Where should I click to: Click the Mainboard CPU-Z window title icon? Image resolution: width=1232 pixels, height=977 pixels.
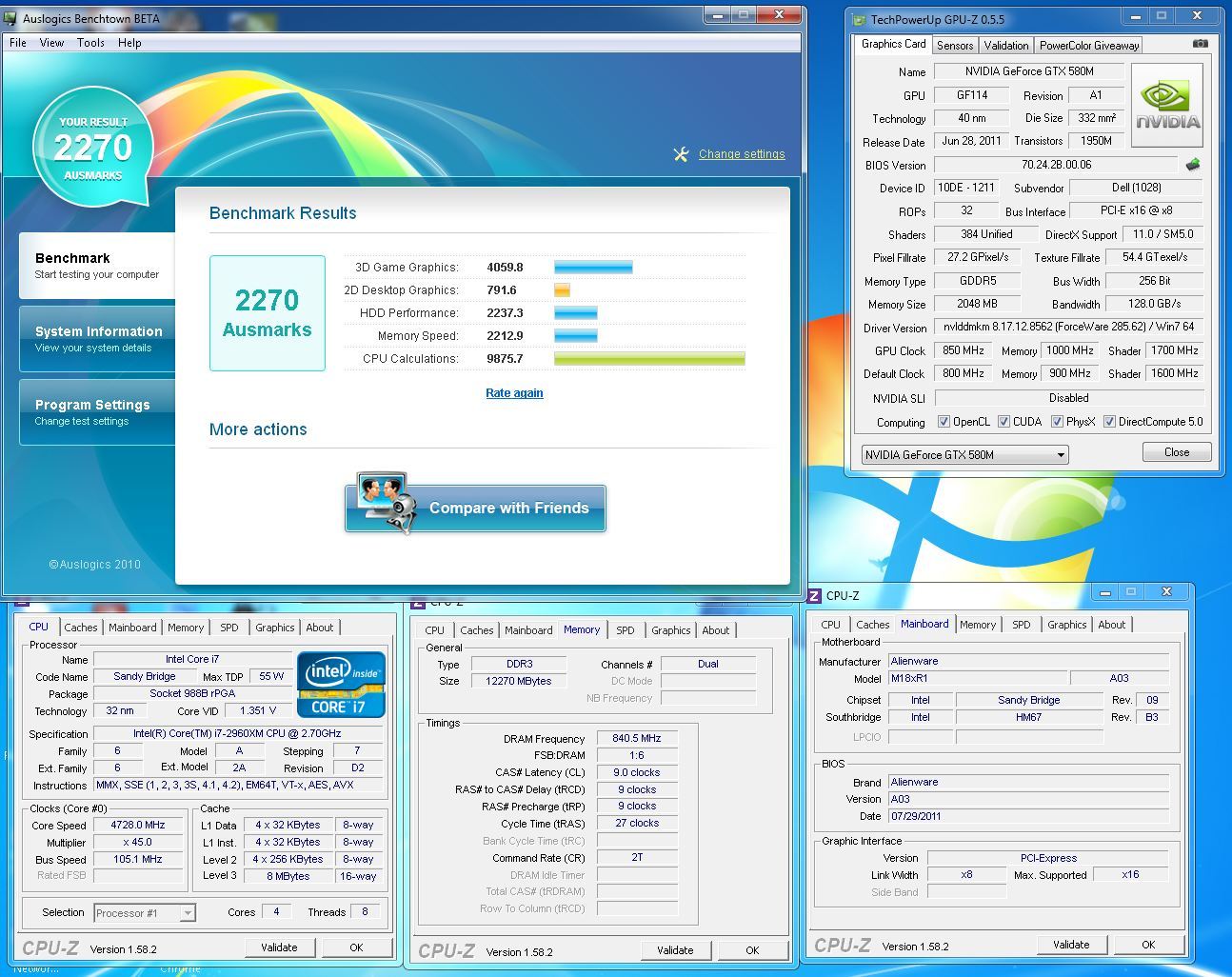(814, 596)
